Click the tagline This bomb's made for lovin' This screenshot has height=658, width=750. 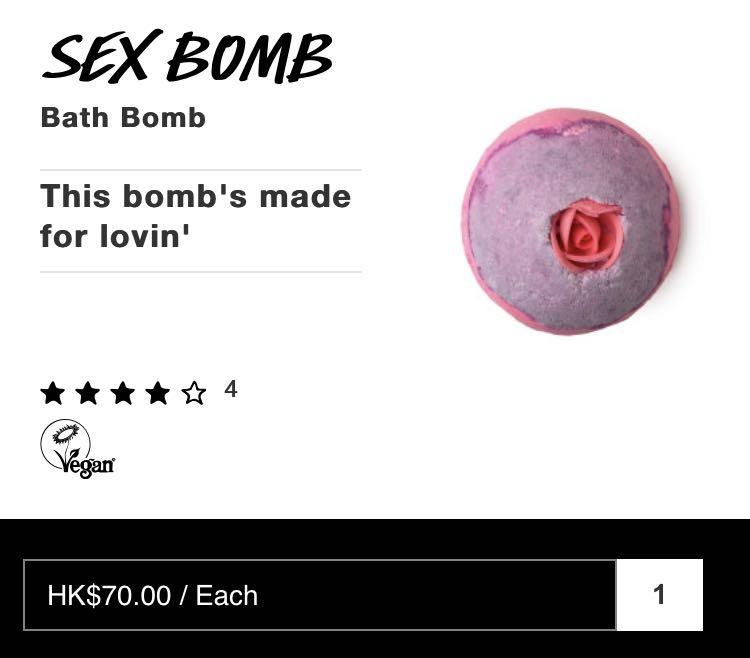click(x=196, y=216)
